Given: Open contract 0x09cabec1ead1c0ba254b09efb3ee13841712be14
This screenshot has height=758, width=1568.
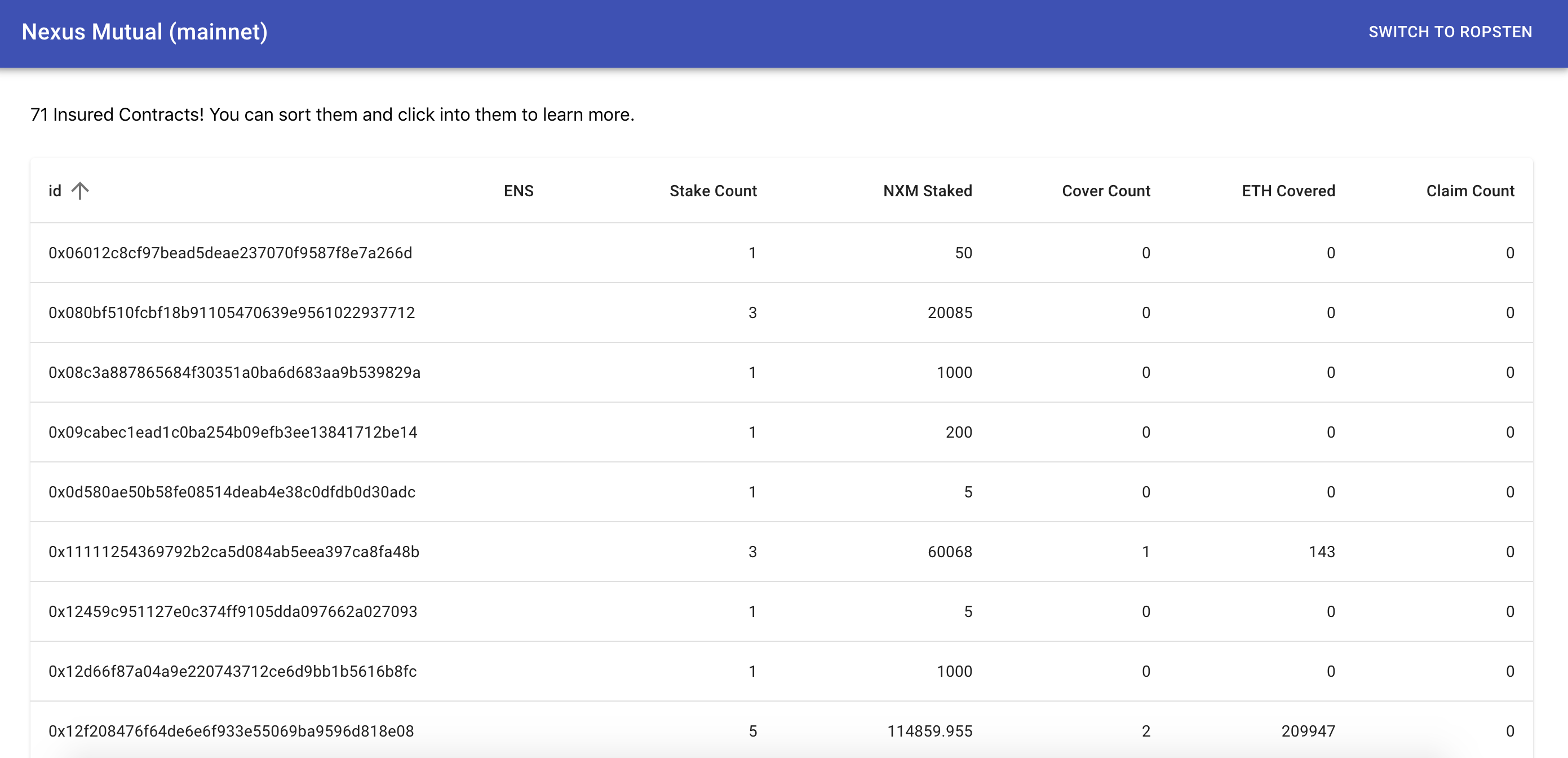Looking at the screenshot, I should (x=233, y=432).
